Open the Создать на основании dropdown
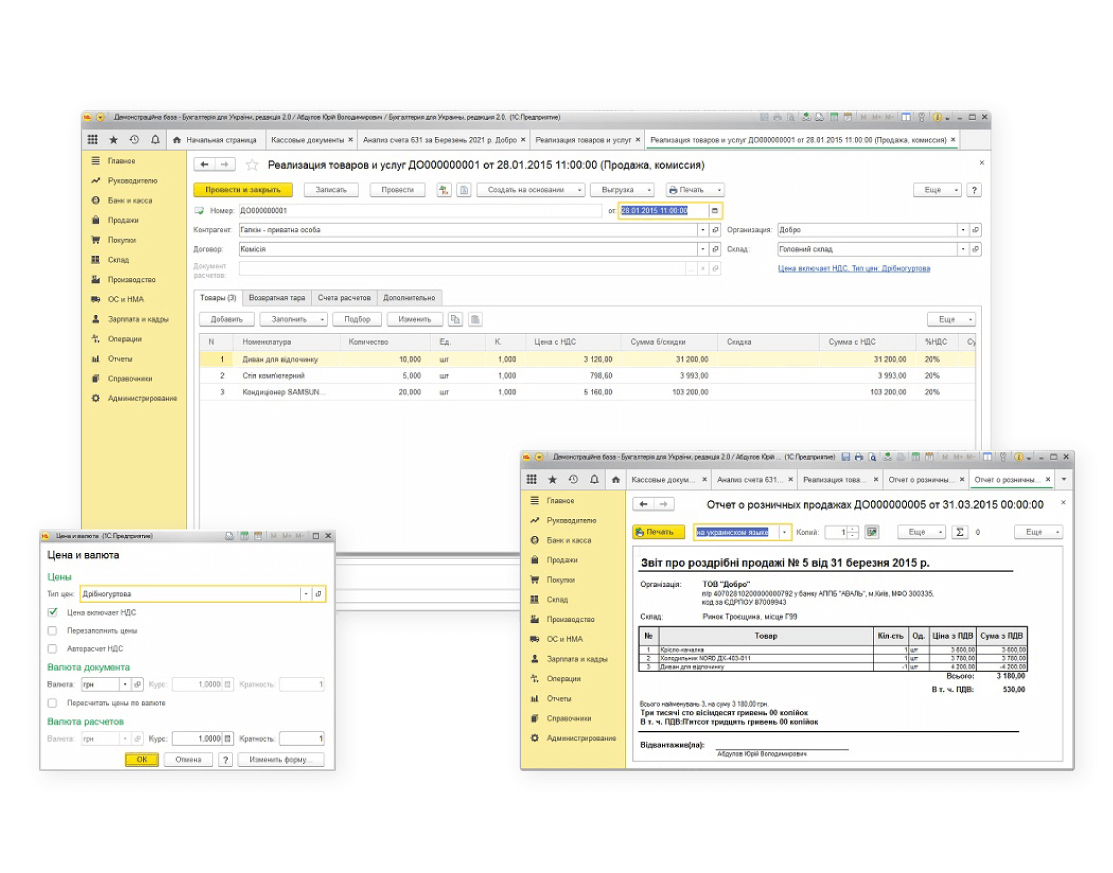 526,190
